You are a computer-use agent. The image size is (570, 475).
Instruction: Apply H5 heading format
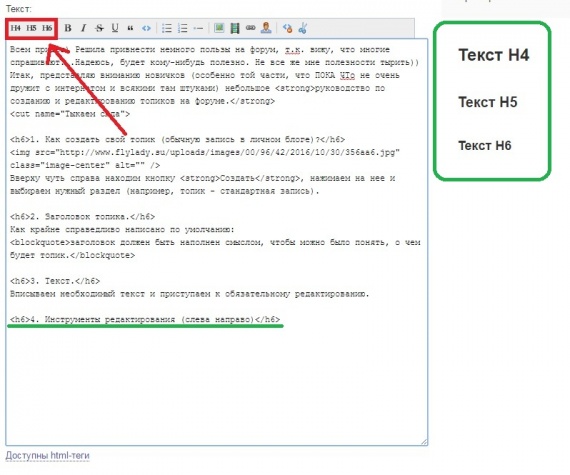tap(31, 28)
